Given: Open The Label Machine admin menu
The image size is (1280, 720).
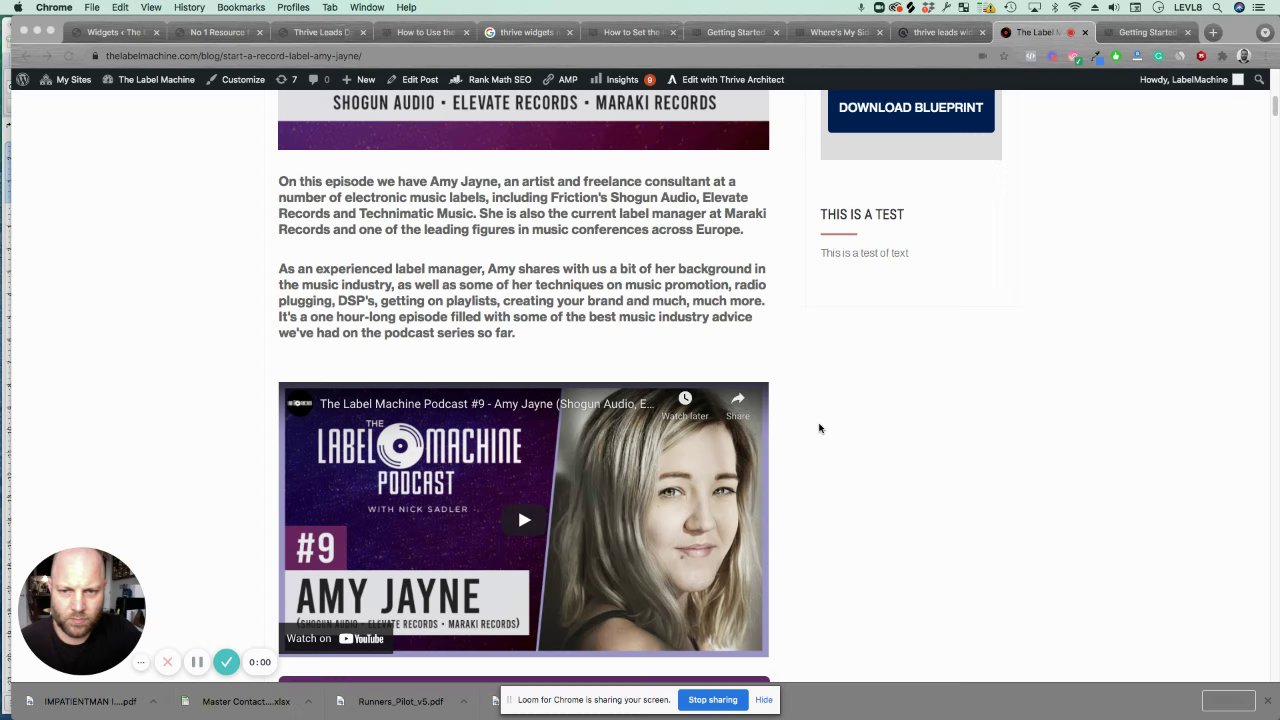Looking at the screenshot, I should 148,80.
